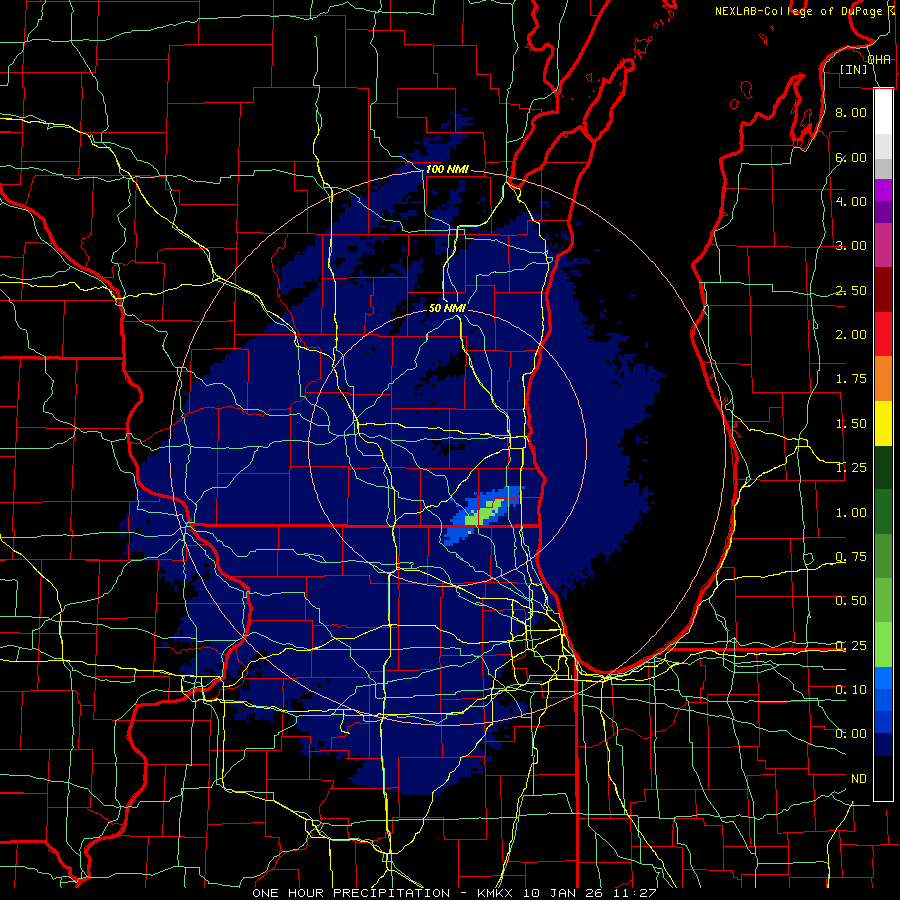Click the 100 NMI range ring label
This screenshot has height=900, width=900.
447,169
